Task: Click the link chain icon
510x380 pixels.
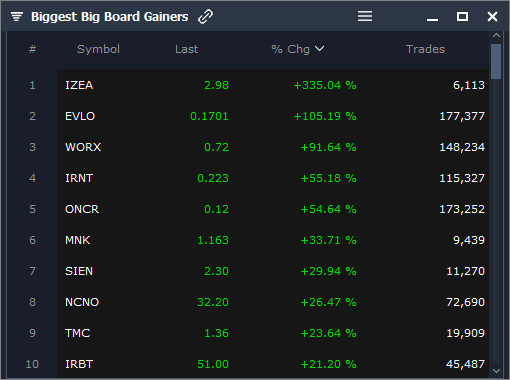Action: click(205, 16)
